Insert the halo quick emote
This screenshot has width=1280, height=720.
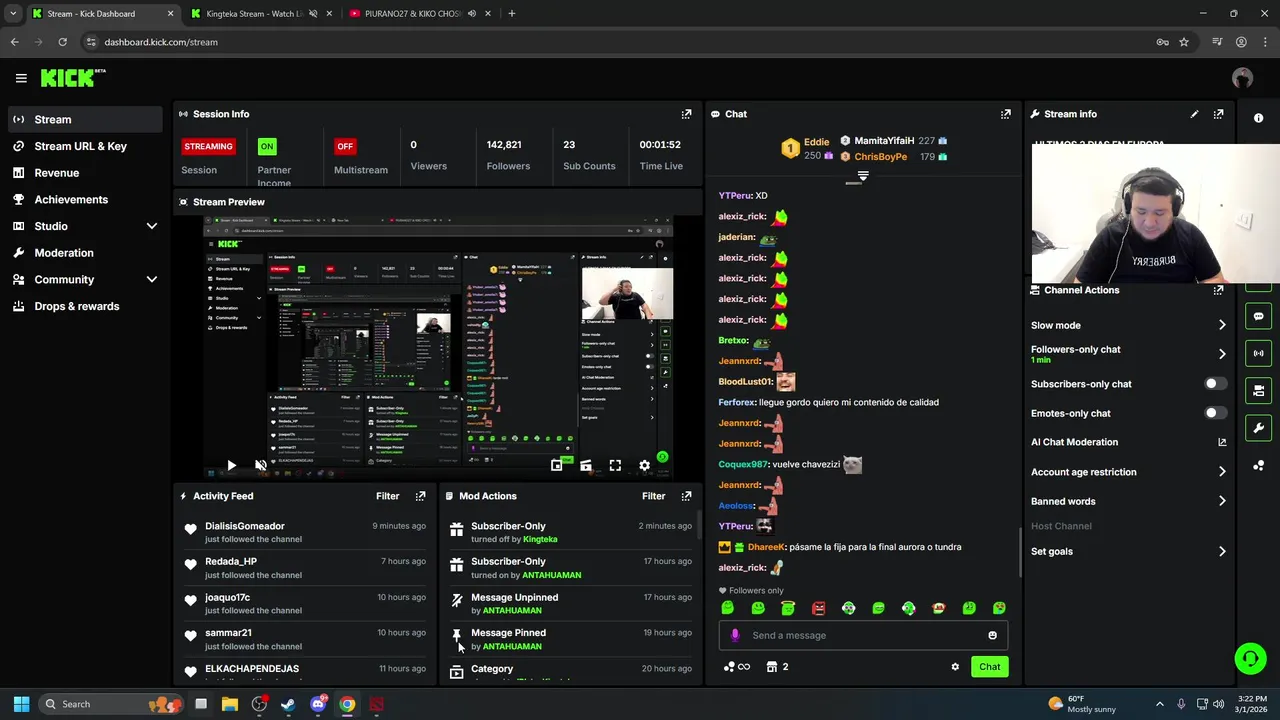click(788, 608)
